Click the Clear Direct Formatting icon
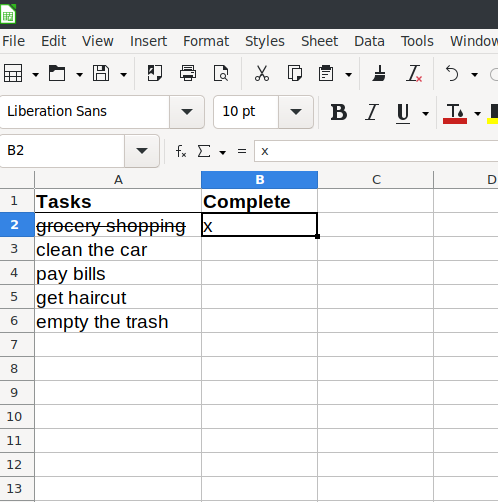498x502 pixels. 414,73
